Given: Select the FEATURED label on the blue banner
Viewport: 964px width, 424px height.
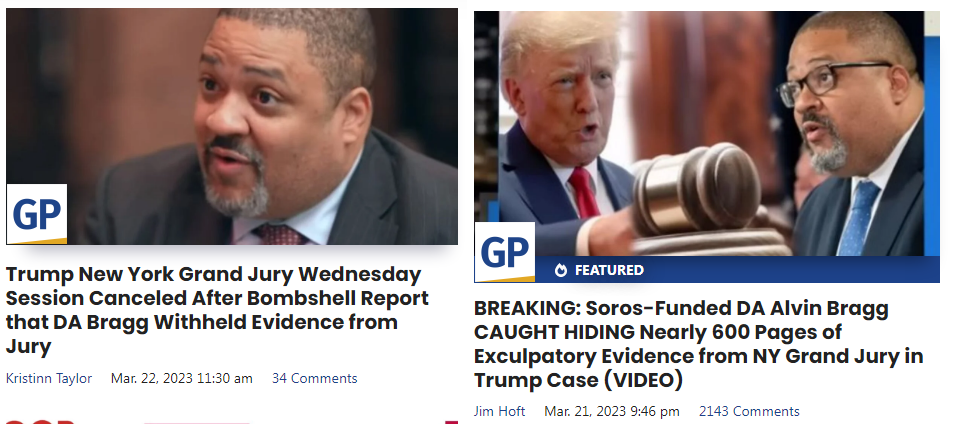Looking at the screenshot, I should tap(609, 270).
